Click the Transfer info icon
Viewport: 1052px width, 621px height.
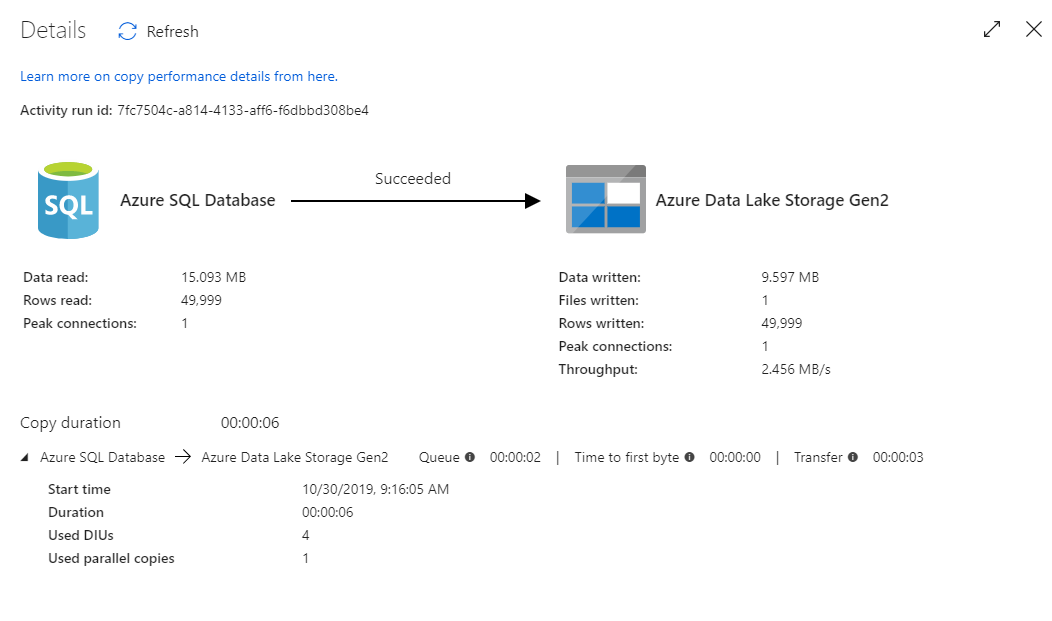coord(853,457)
